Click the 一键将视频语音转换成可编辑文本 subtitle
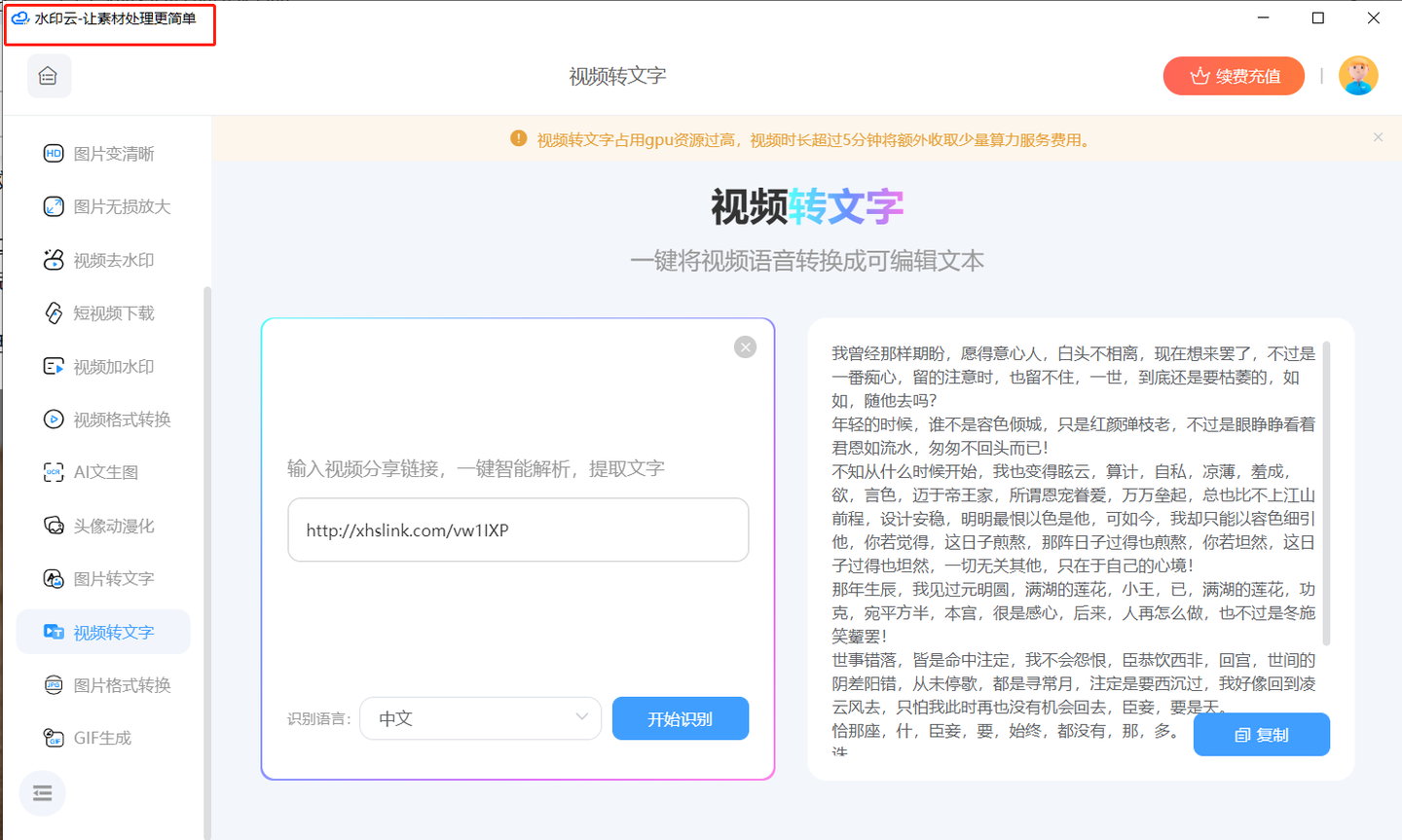The width and height of the screenshot is (1402, 840). pos(807,260)
